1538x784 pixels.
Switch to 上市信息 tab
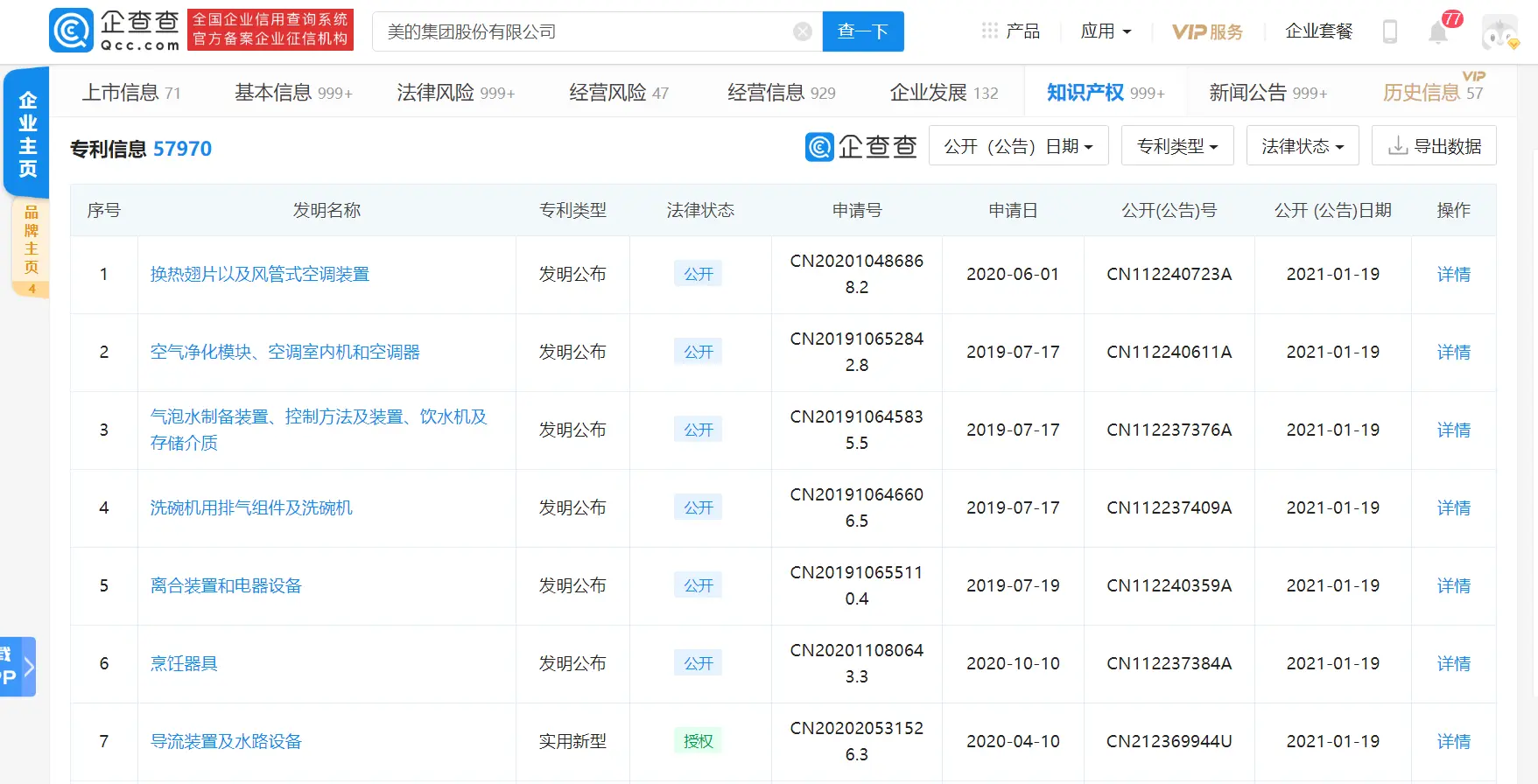(x=131, y=92)
